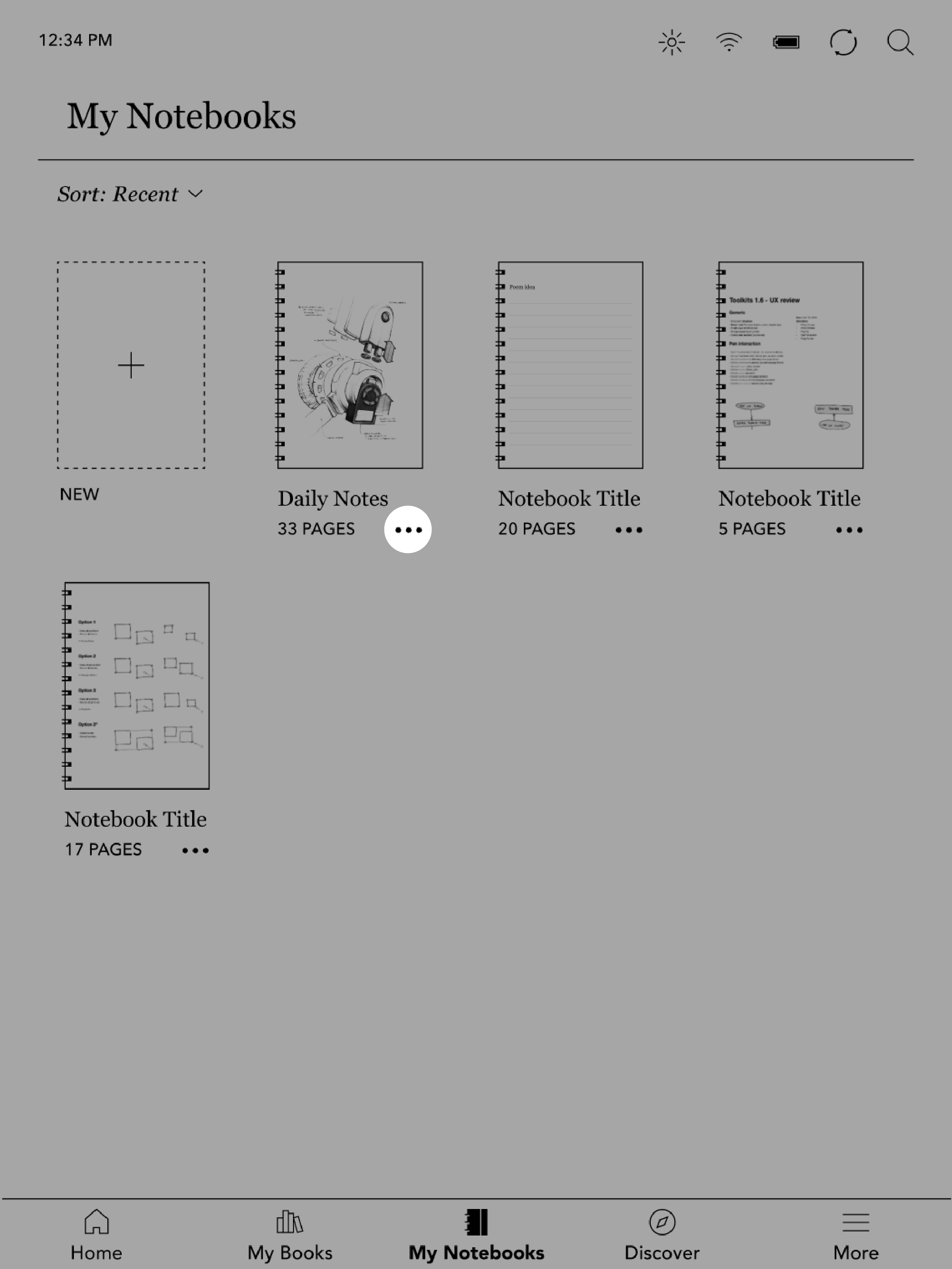Screen dimensions: 952x1269
Task: Open options for 17-page Notebook Title
Action: [x=194, y=849]
